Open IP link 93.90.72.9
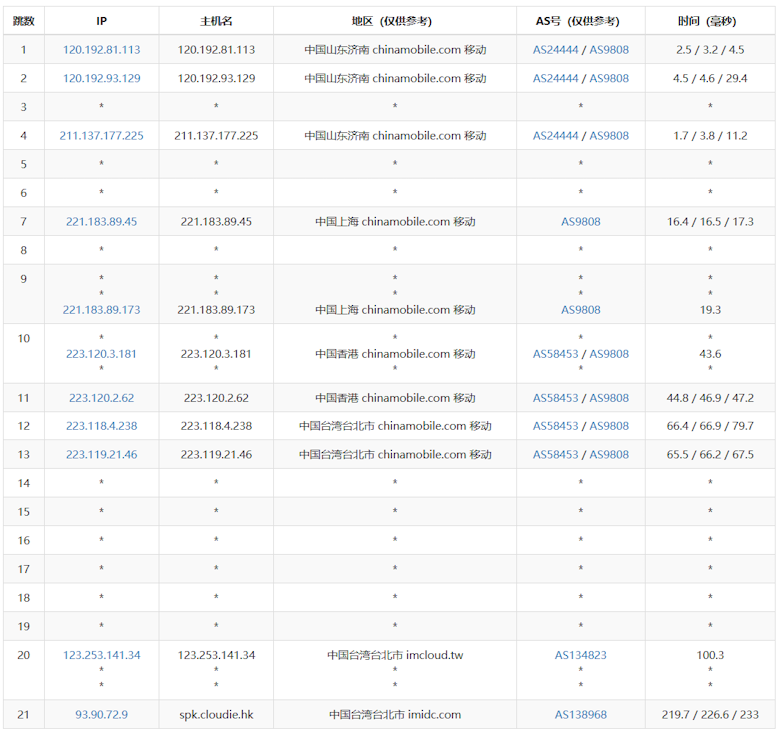 pyautogui.click(x=101, y=714)
